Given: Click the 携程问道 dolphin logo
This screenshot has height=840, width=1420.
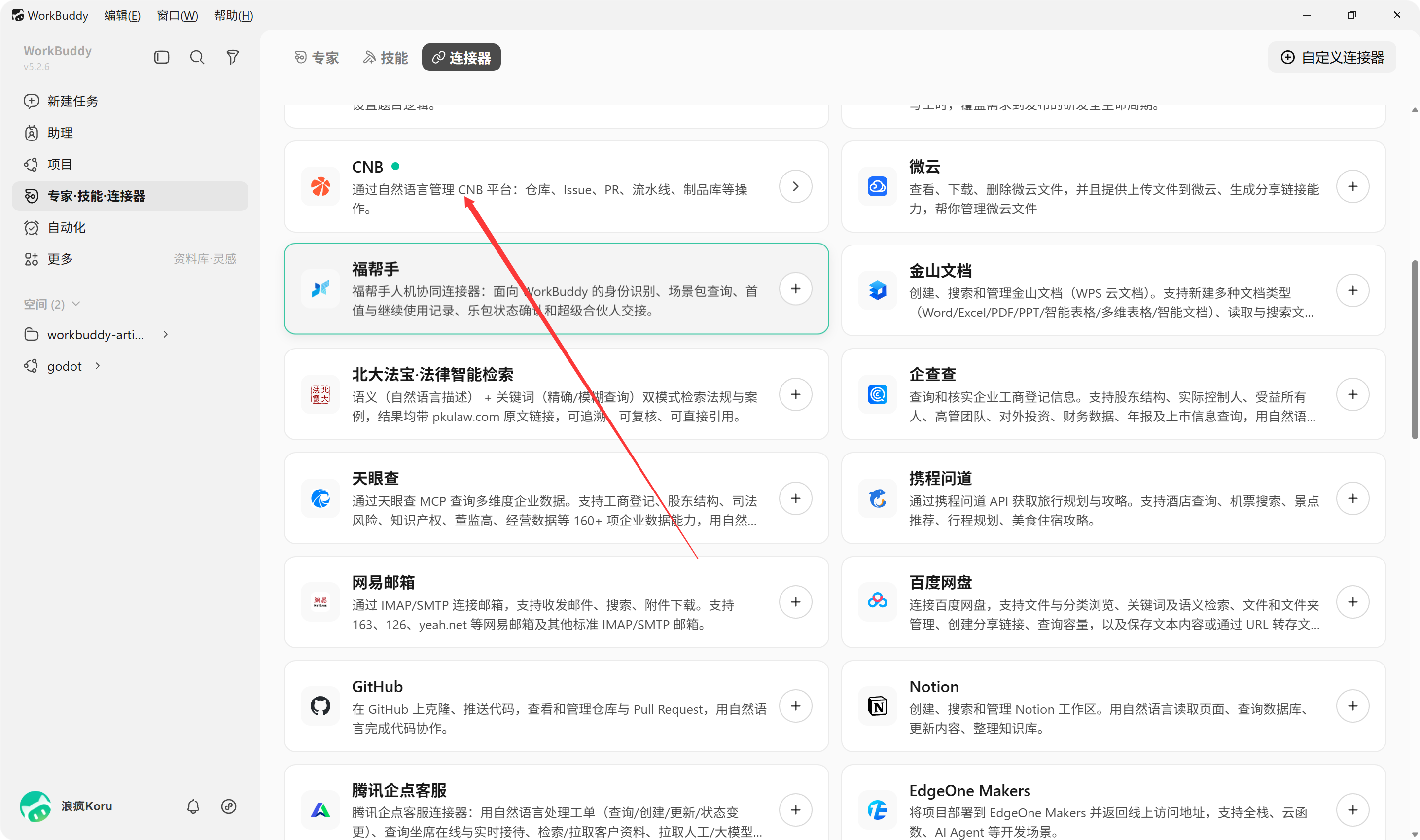Looking at the screenshot, I should [x=877, y=498].
